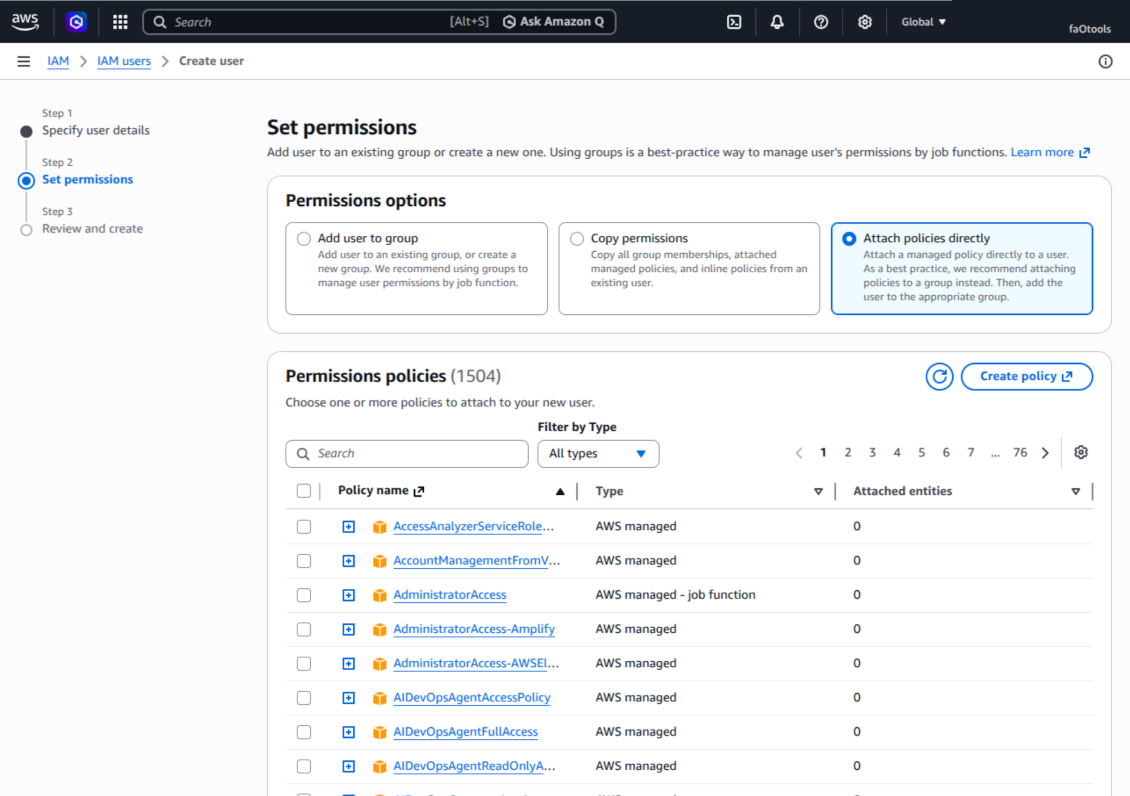Click the Create policy button

(1026, 376)
